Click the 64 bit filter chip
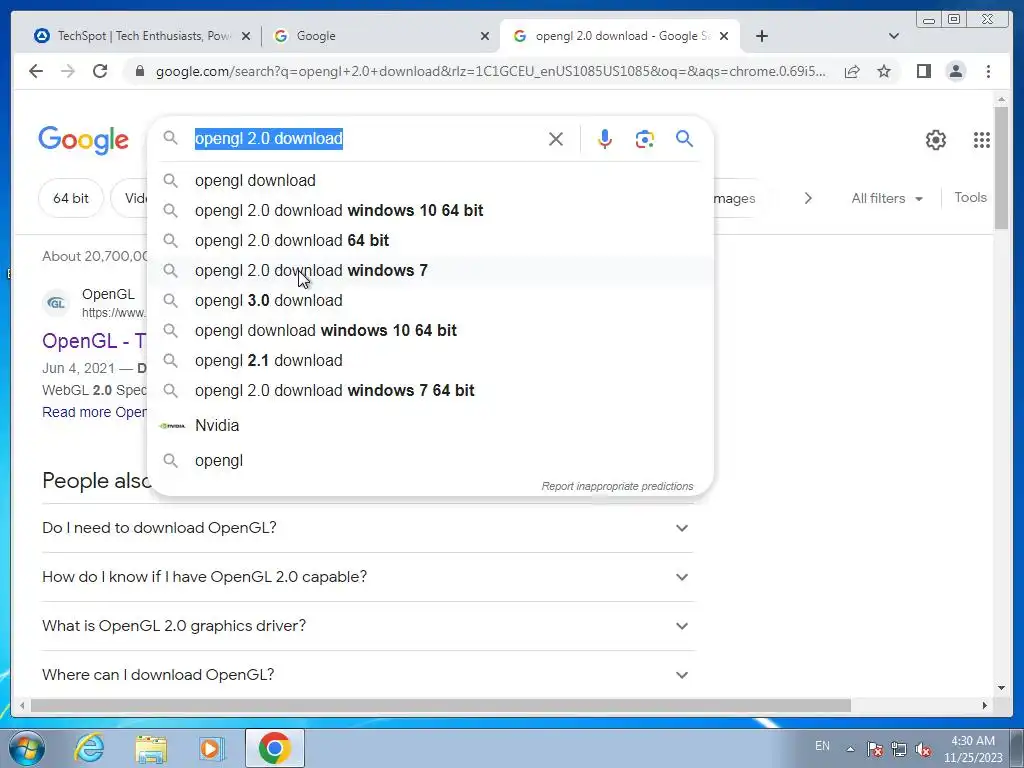The image size is (1024, 768). point(71,198)
